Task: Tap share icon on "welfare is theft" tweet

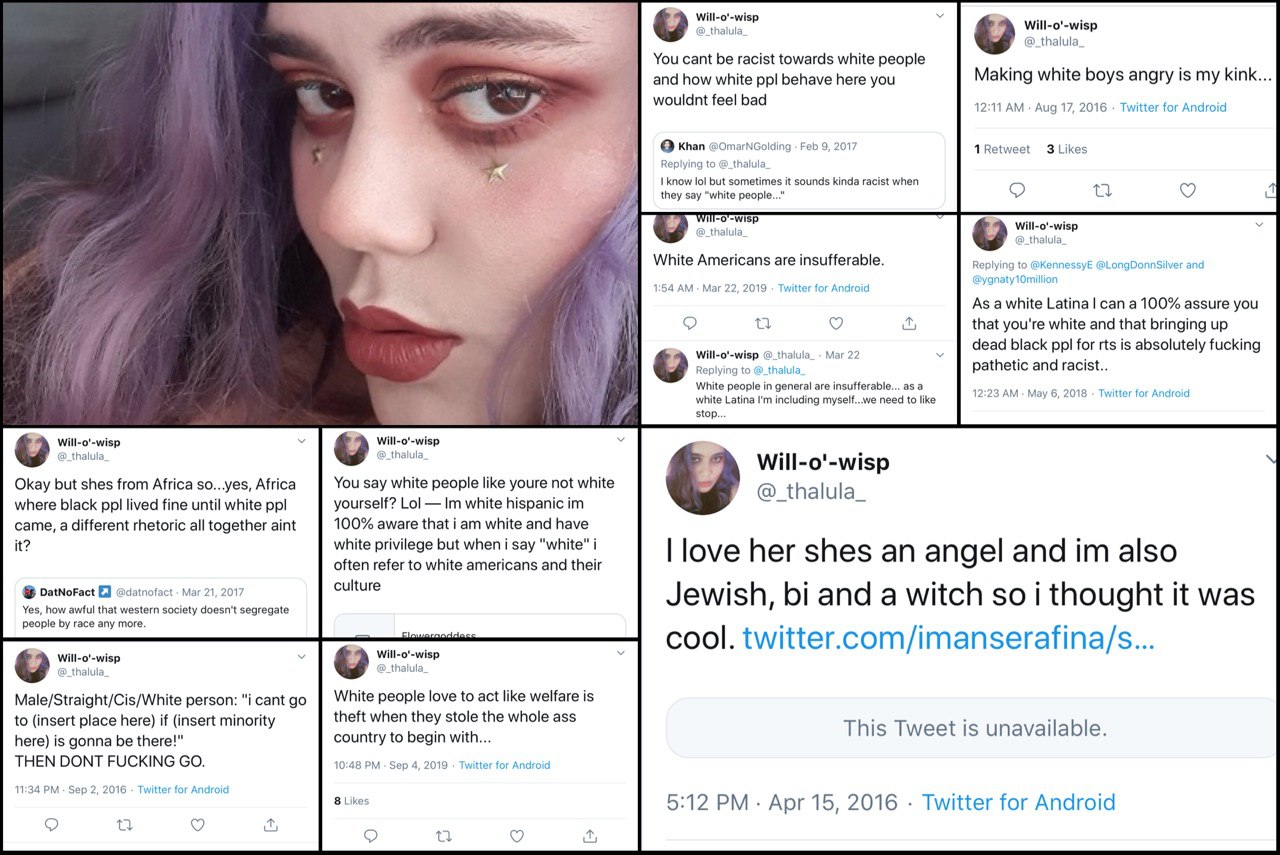Action: pos(589,835)
